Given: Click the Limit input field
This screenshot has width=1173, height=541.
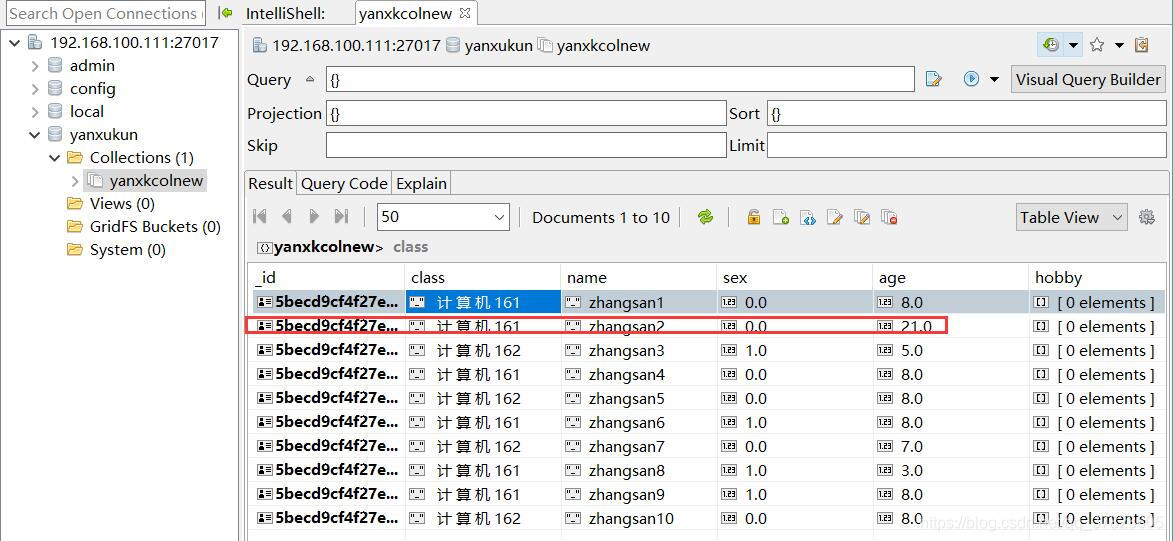Looking at the screenshot, I should 967,145.
